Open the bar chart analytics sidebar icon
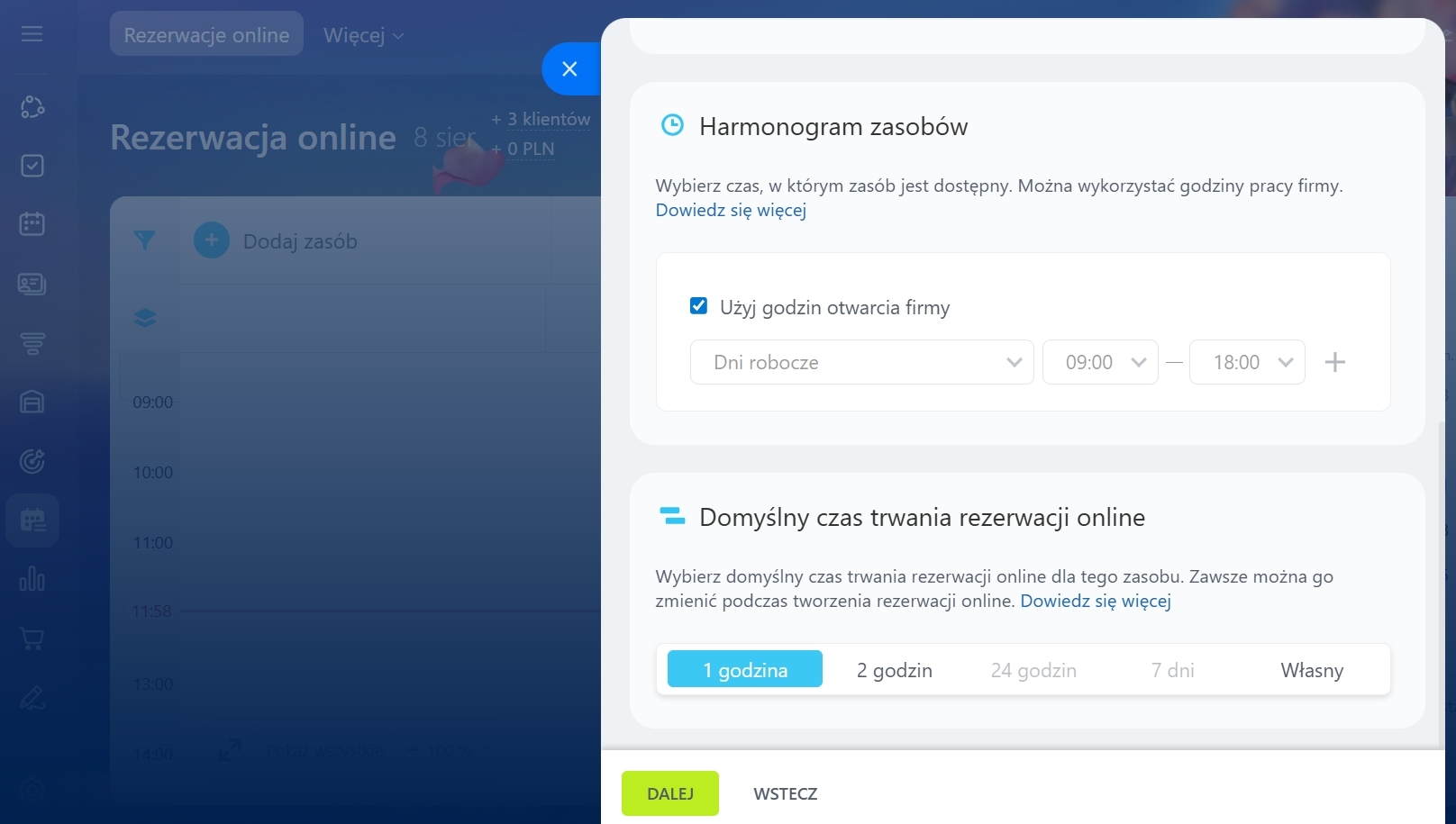The width and height of the screenshot is (1456, 824). [32, 579]
